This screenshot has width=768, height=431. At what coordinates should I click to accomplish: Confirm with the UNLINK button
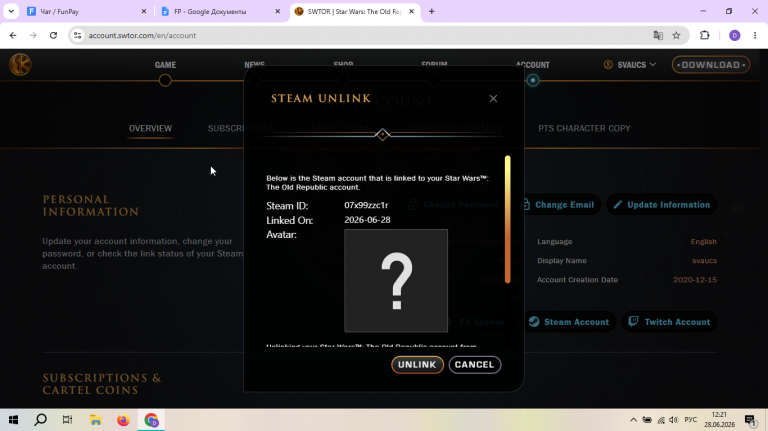tap(417, 364)
